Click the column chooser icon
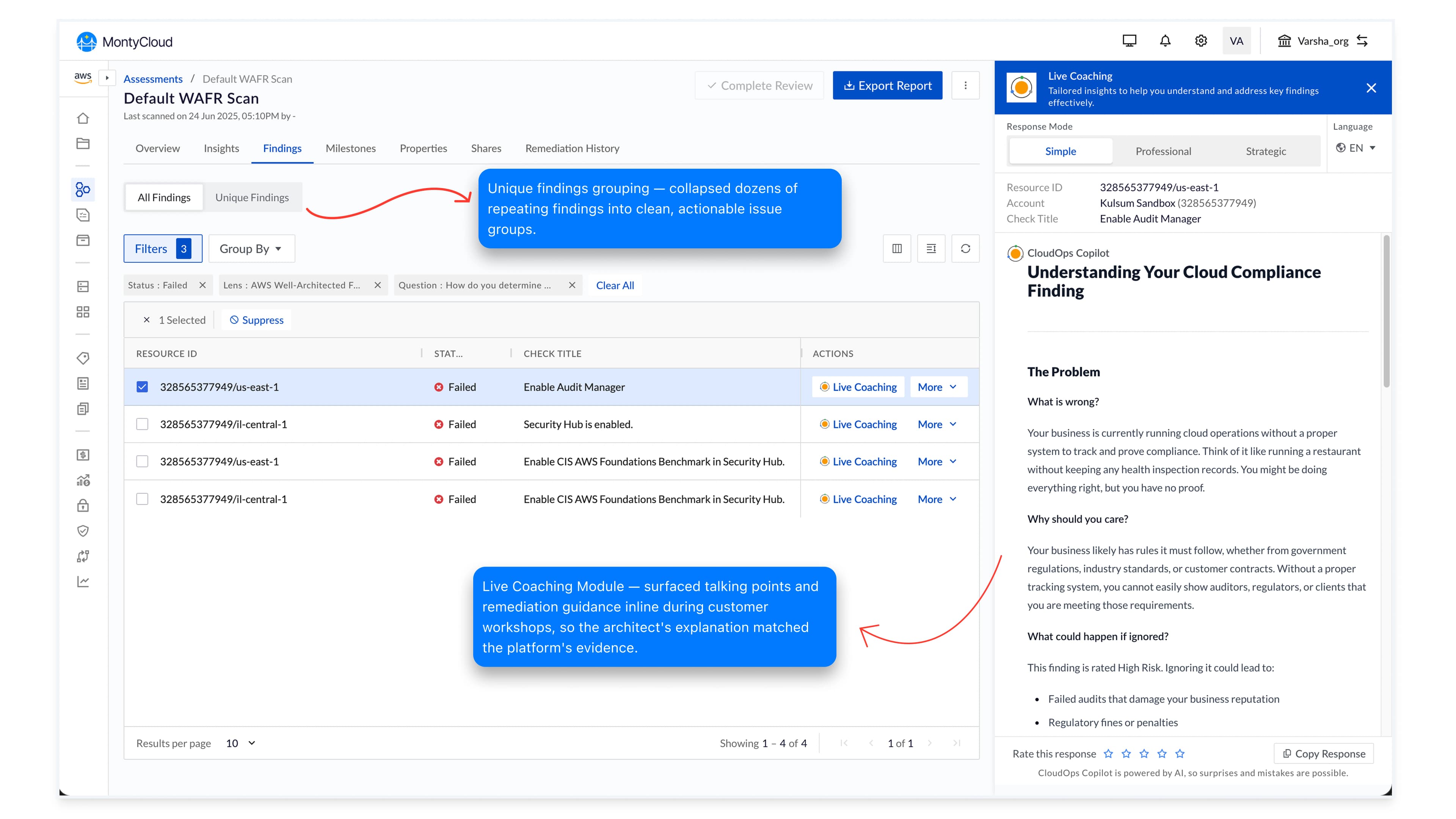The width and height of the screenshot is (1456, 819). tap(897, 249)
